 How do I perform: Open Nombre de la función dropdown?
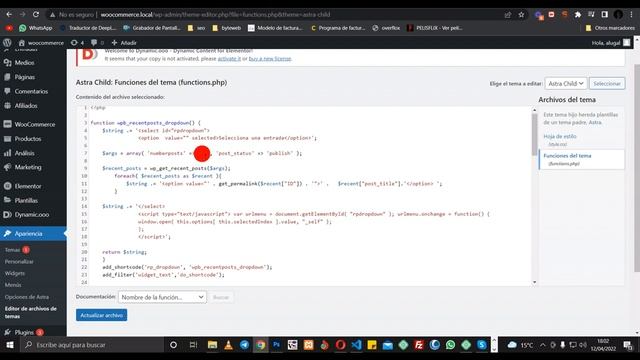click(x=162, y=297)
